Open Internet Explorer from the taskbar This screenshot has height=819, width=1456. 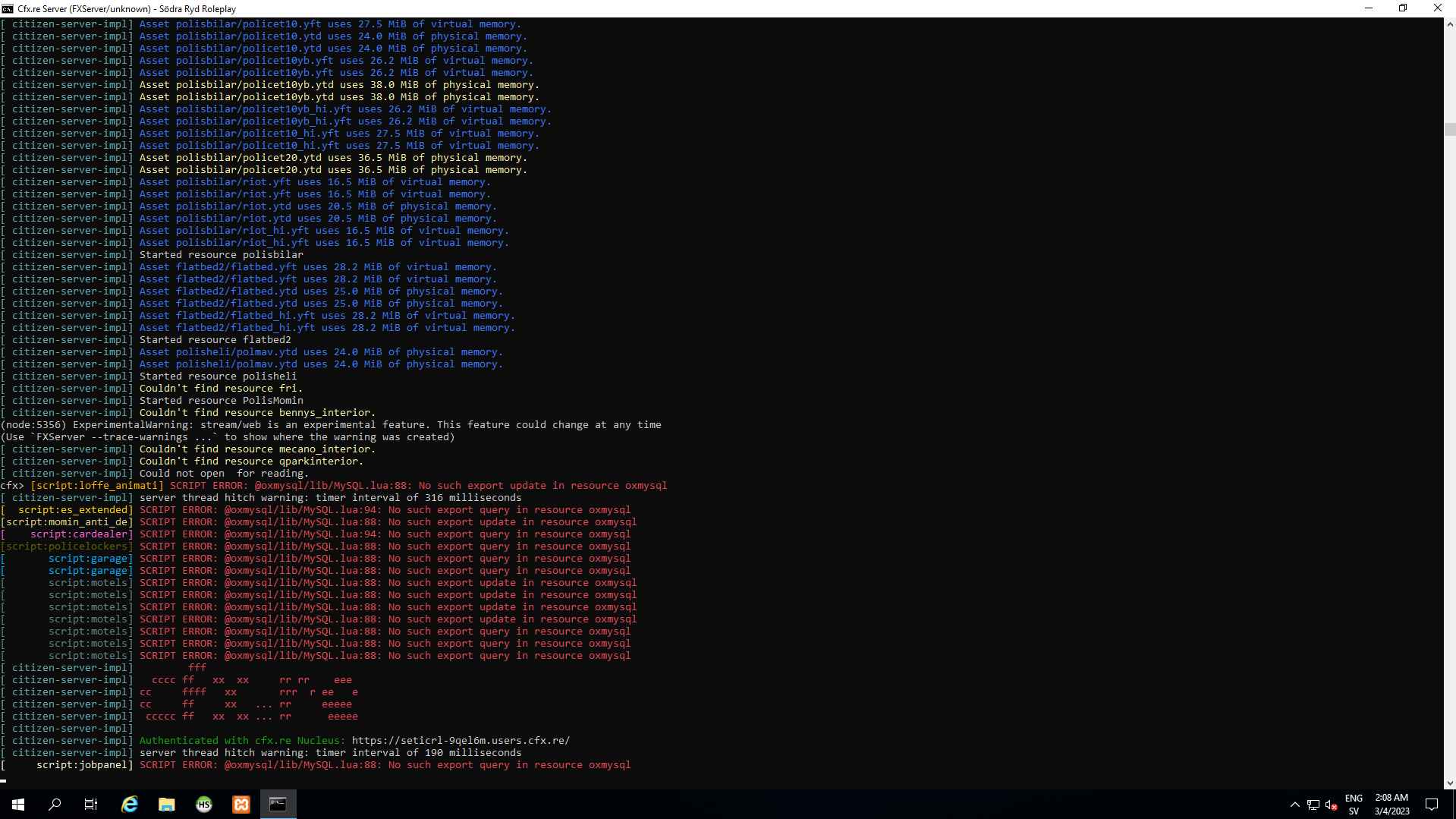(129, 804)
